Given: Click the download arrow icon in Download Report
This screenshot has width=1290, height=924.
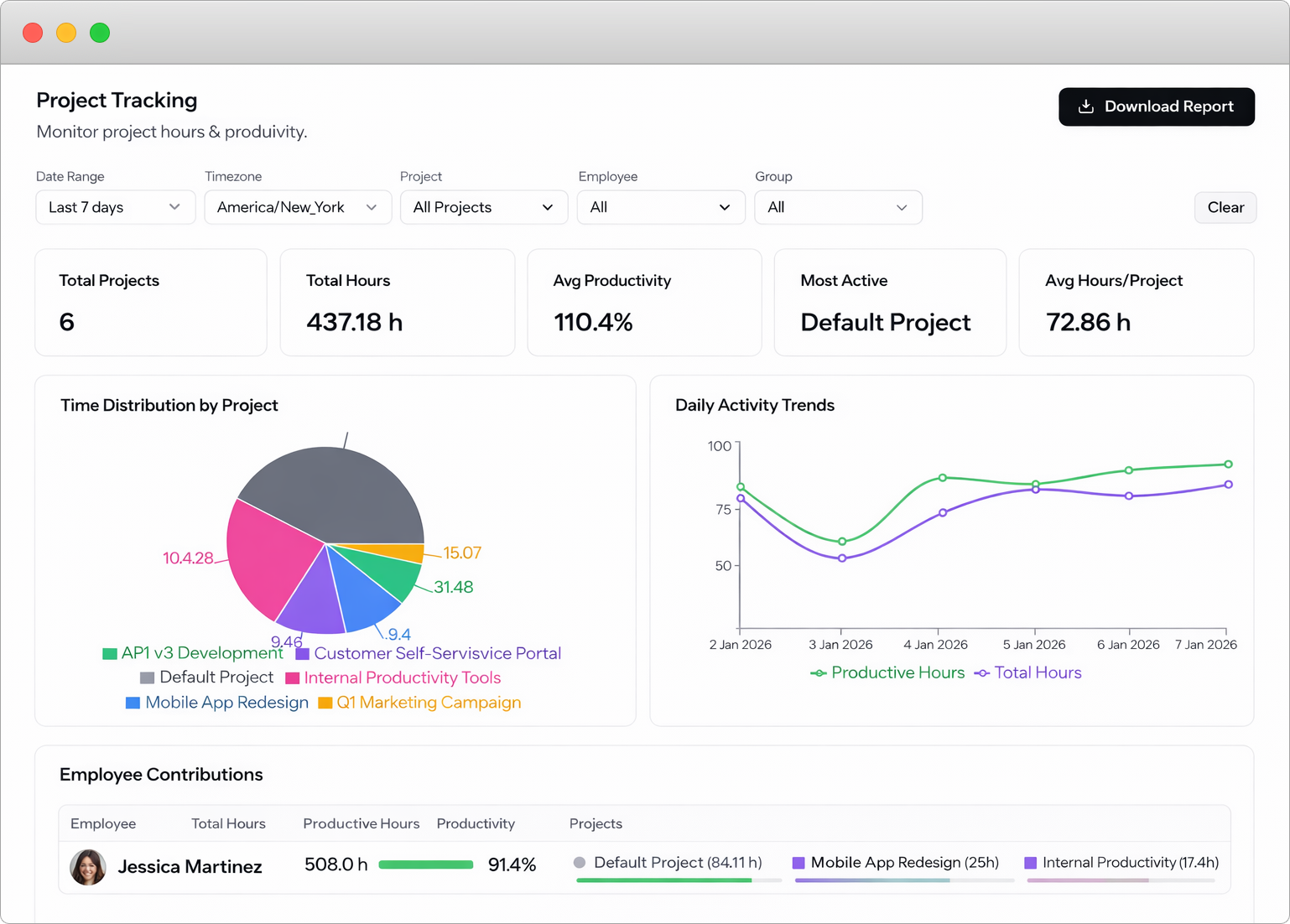Looking at the screenshot, I should 1086,106.
